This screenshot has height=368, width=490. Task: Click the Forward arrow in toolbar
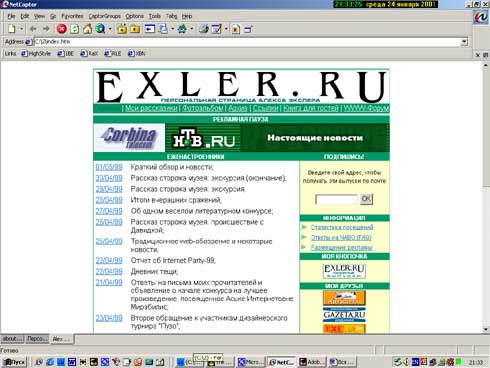[46, 29]
